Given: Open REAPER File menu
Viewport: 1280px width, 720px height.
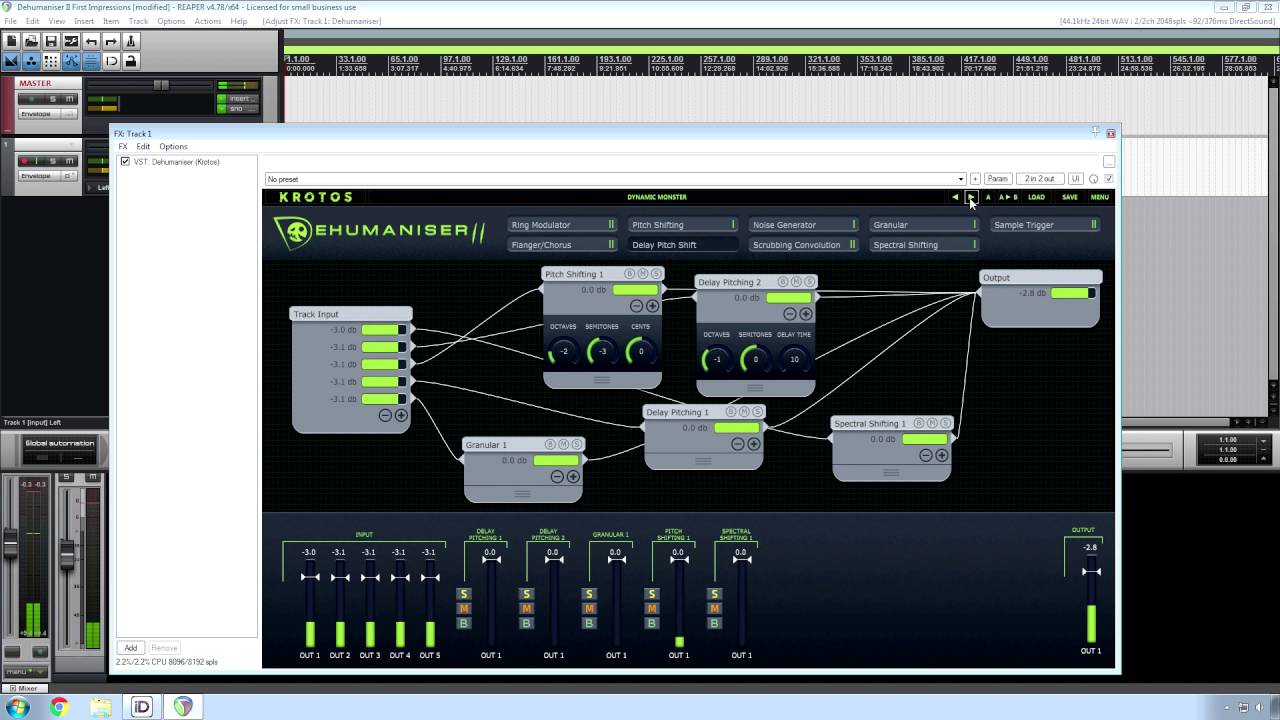Looking at the screenshot, I should click(x=10, y=21).
